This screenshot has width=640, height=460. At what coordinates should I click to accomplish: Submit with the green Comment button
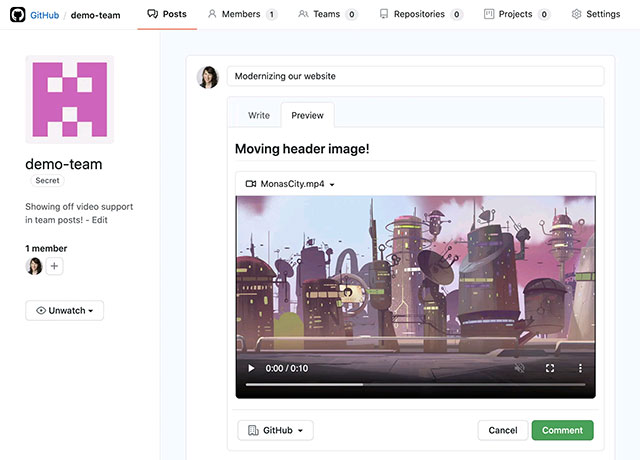click(x=562, y=430)
